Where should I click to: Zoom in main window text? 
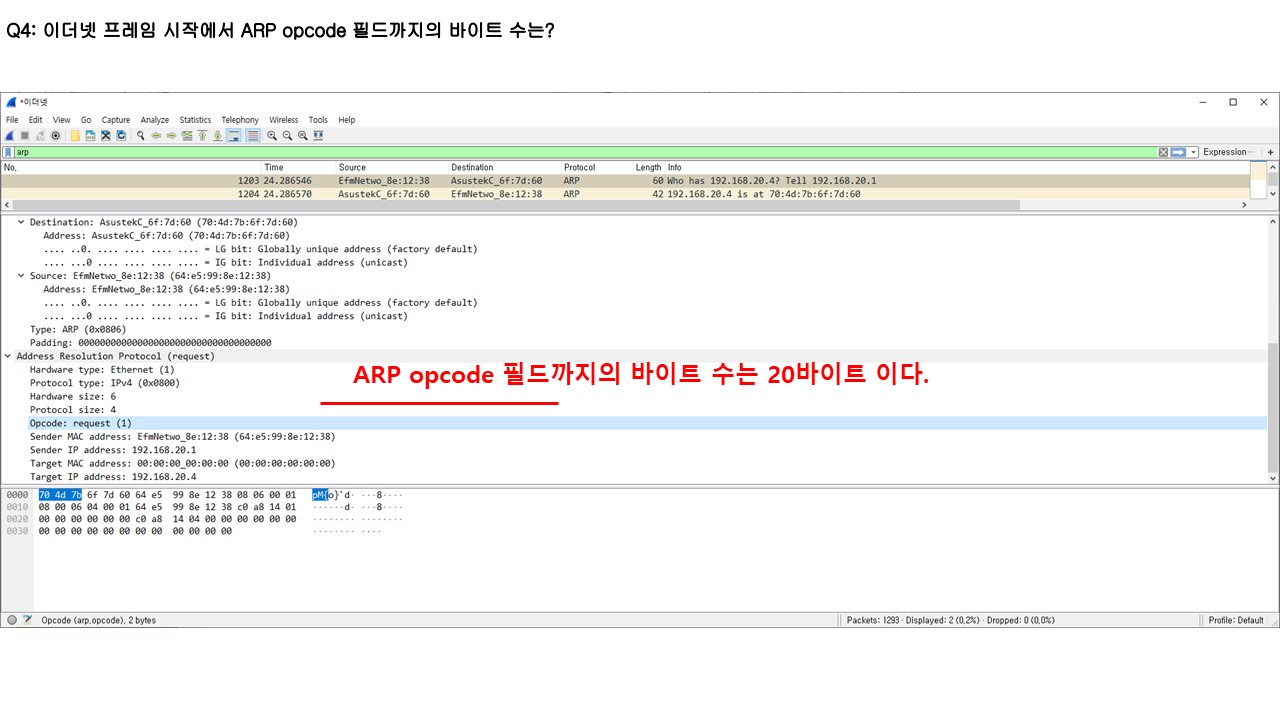(272, 135)
